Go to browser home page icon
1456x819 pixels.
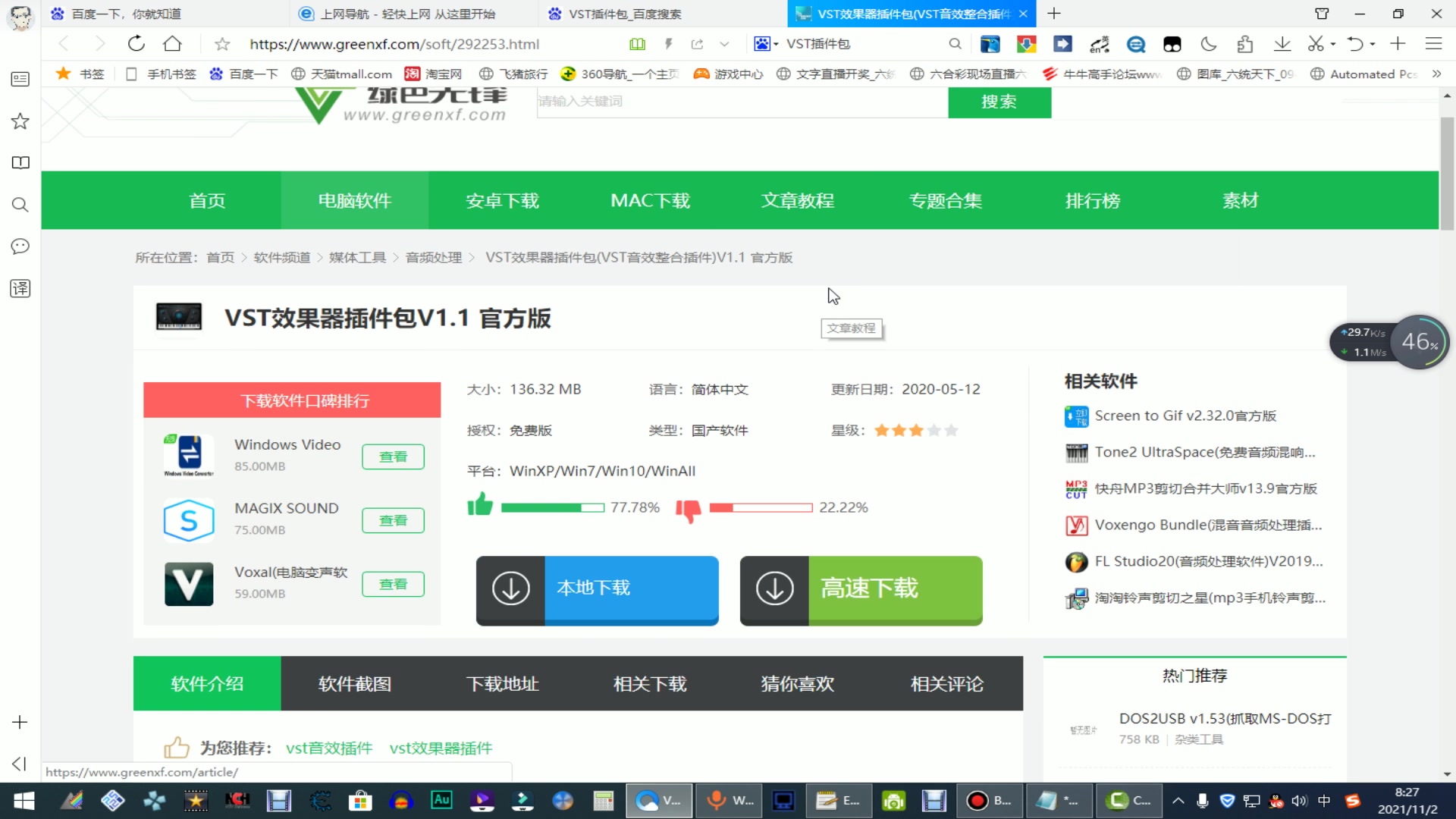173,44
